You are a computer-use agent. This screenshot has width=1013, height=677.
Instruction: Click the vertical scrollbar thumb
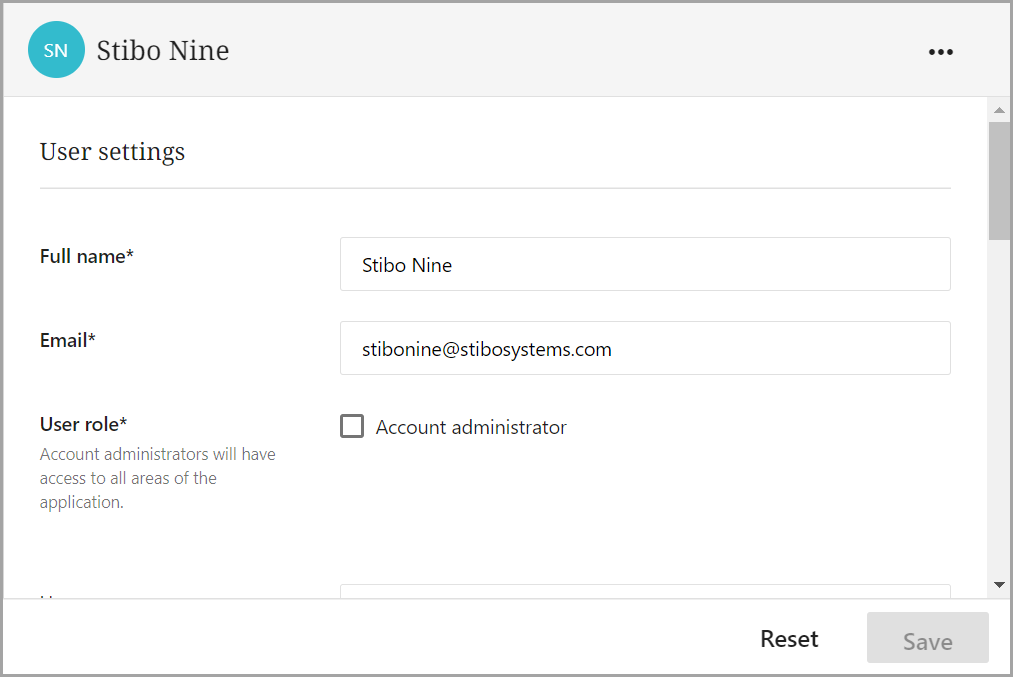pyautogui.click(x=998, y=180)
